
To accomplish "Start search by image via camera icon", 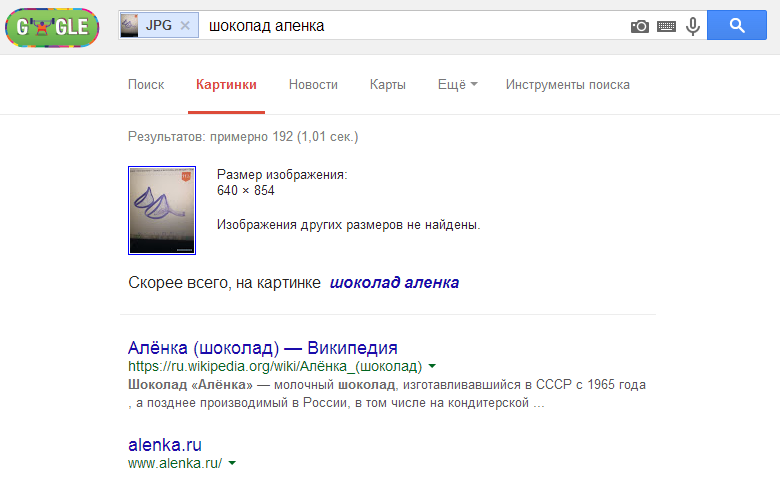I will tap(640, 26).
